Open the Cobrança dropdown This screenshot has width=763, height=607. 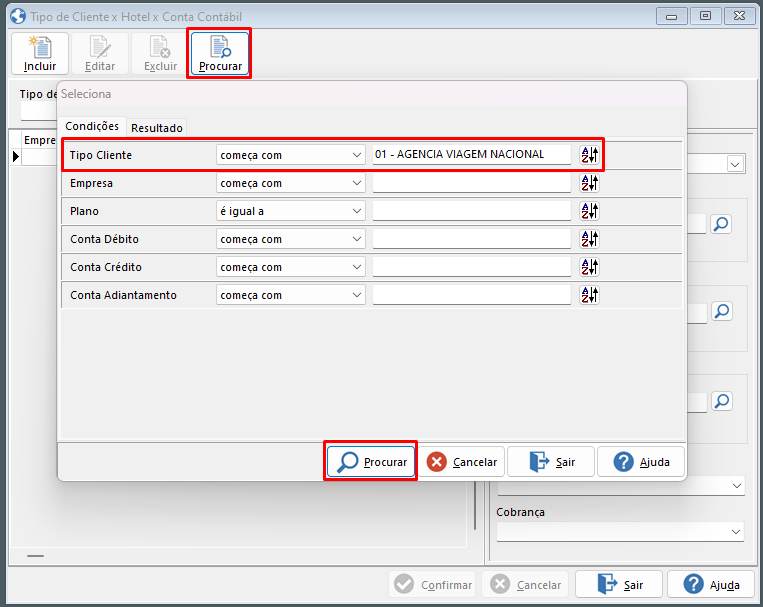pyautogui.click(x=620, y=532)
